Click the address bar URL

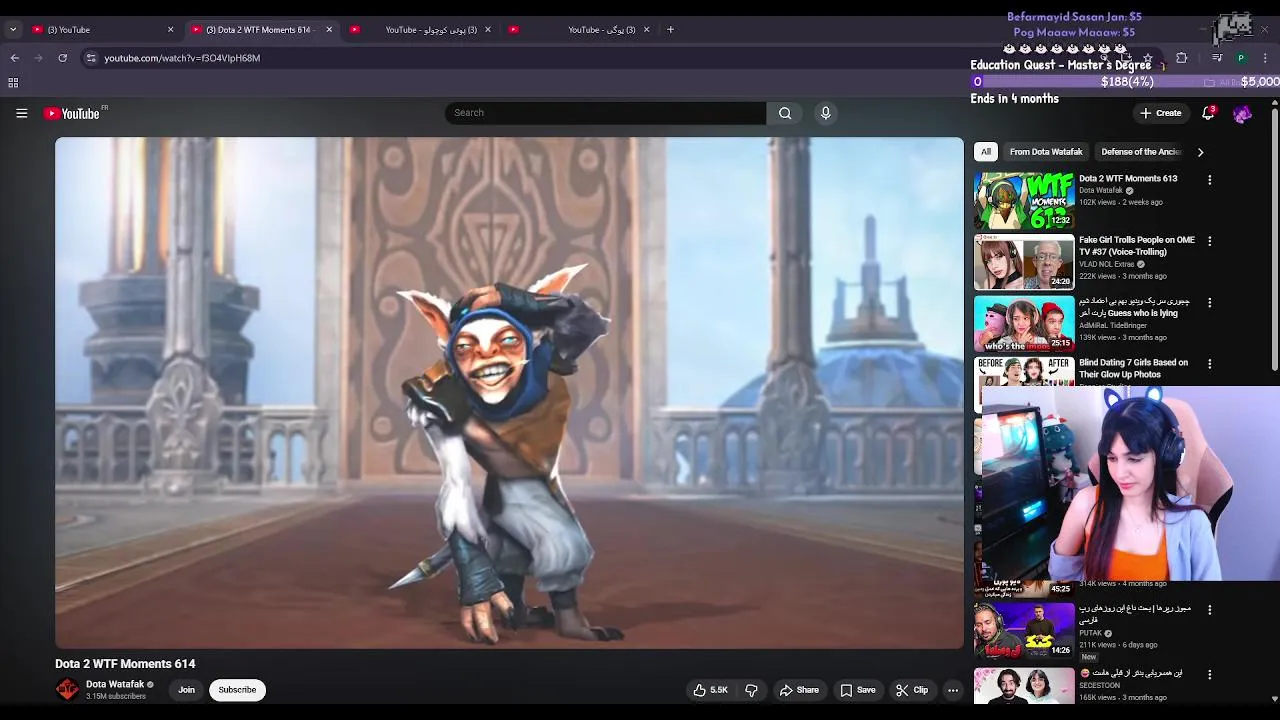(182, 58)
